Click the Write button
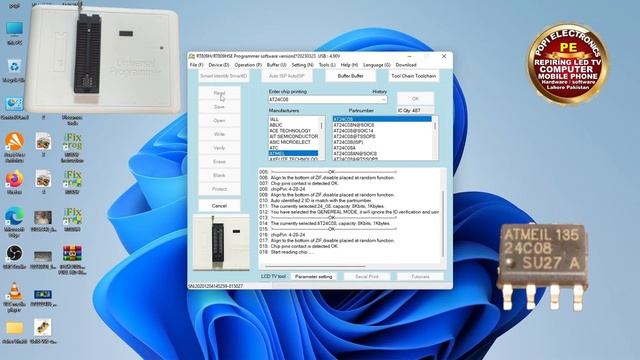The image size is (640, 360). (219, 134)
